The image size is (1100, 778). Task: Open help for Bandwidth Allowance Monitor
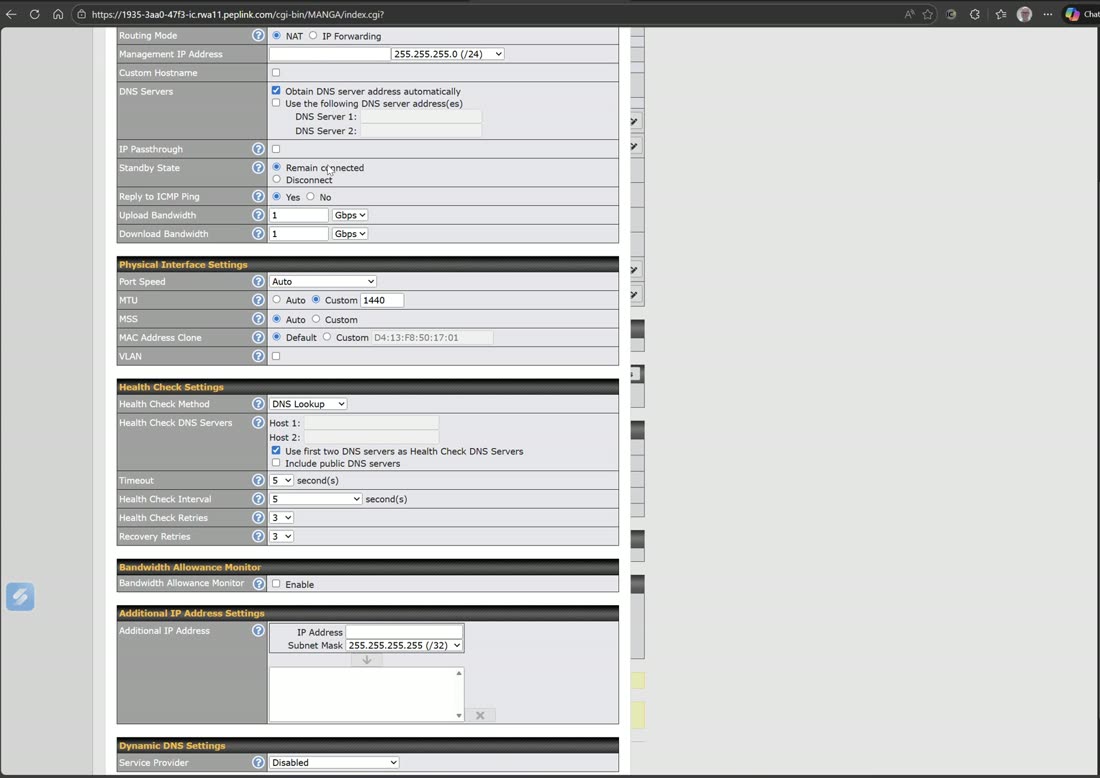pyautogui.click(x=259, y=584)
